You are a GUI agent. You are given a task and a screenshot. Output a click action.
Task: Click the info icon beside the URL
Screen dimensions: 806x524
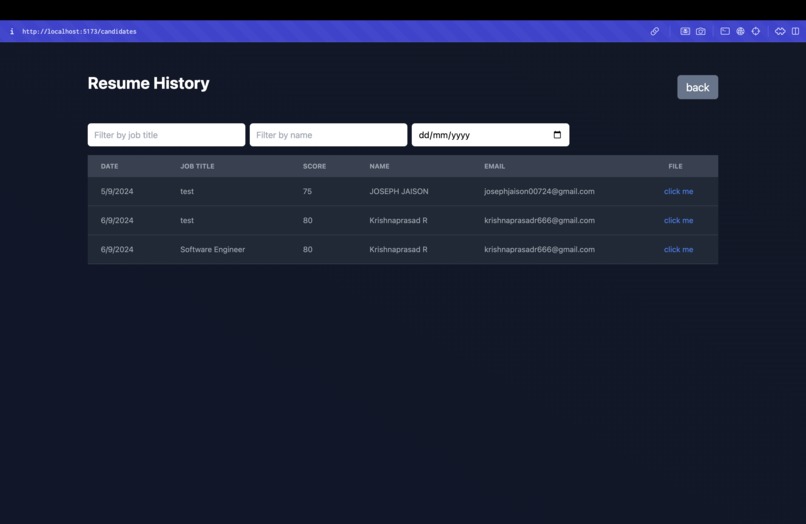(12, 31)
